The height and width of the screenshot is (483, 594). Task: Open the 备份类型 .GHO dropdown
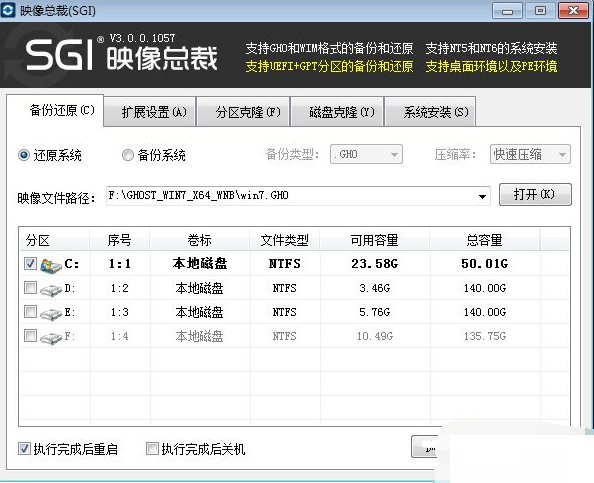coord(366,154)
